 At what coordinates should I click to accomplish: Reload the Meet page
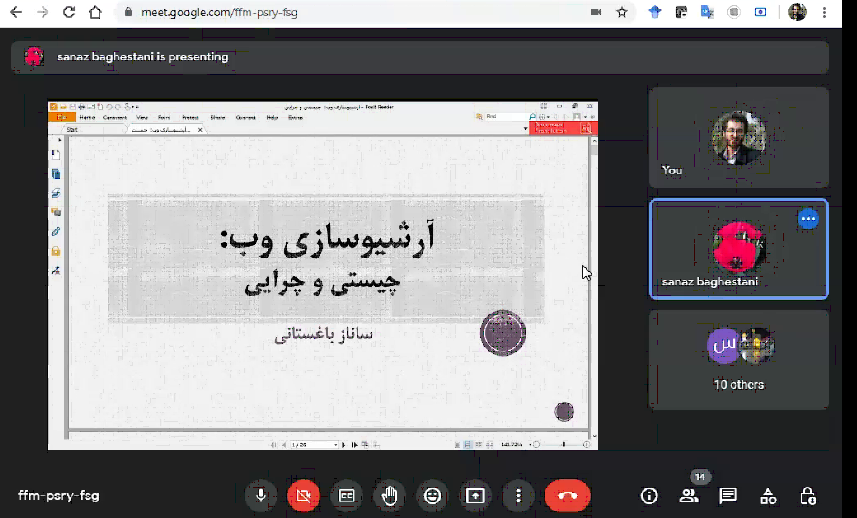69,13
